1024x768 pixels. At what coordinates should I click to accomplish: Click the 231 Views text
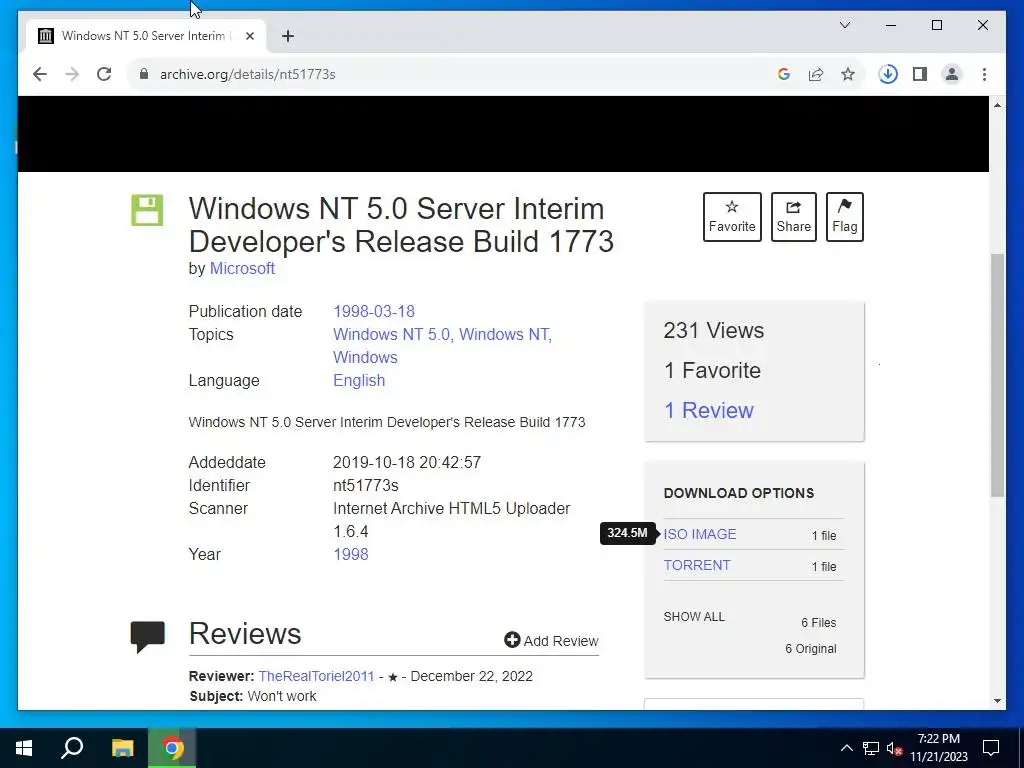(x=713, y=330)
